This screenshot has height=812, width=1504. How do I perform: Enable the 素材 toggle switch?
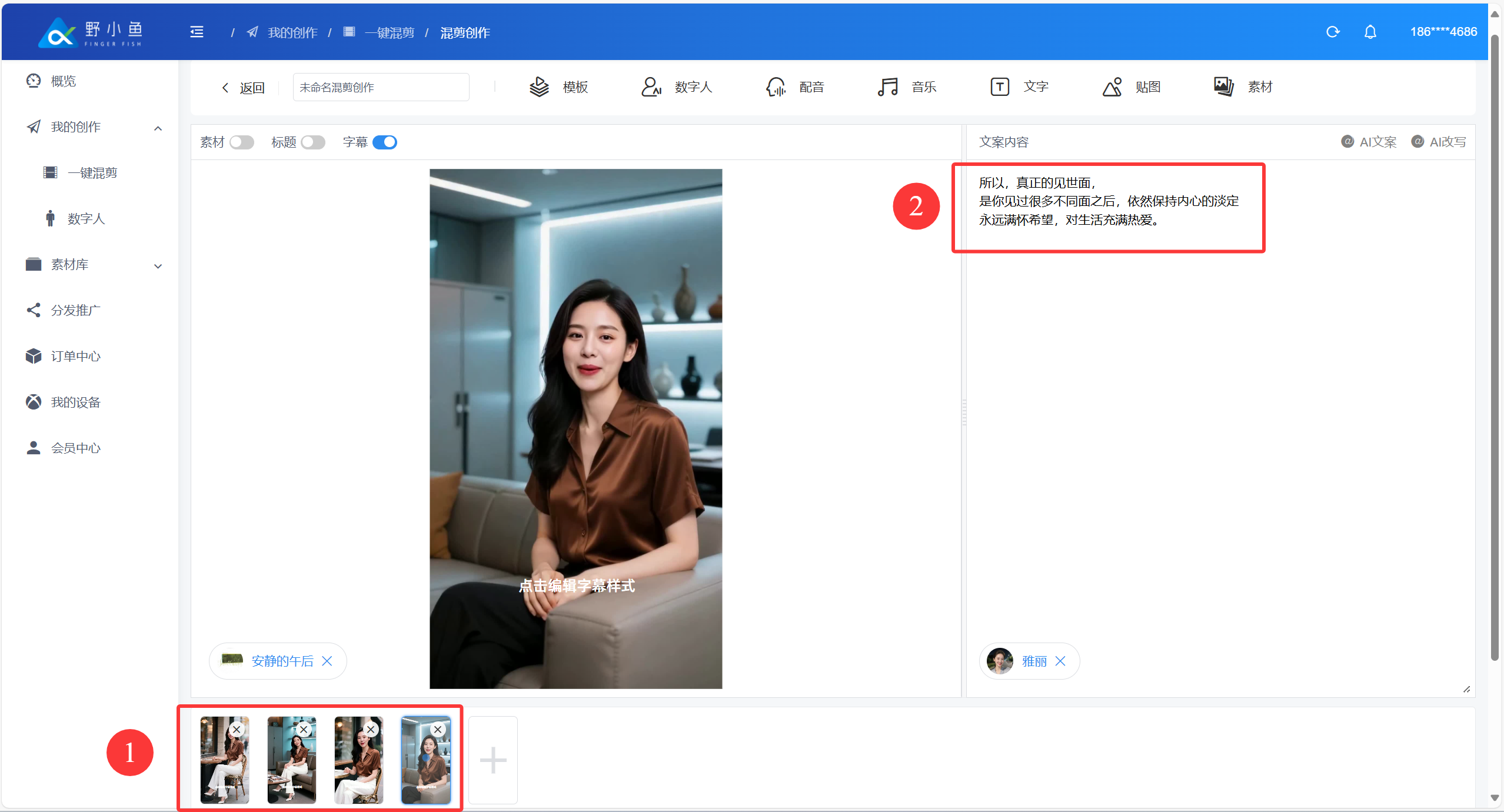point(241,142)
